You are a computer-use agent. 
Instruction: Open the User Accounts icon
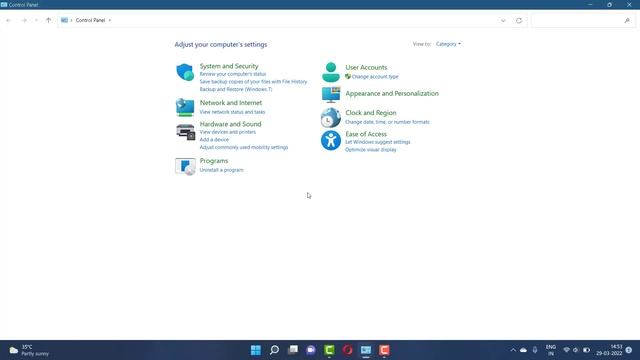331,72
